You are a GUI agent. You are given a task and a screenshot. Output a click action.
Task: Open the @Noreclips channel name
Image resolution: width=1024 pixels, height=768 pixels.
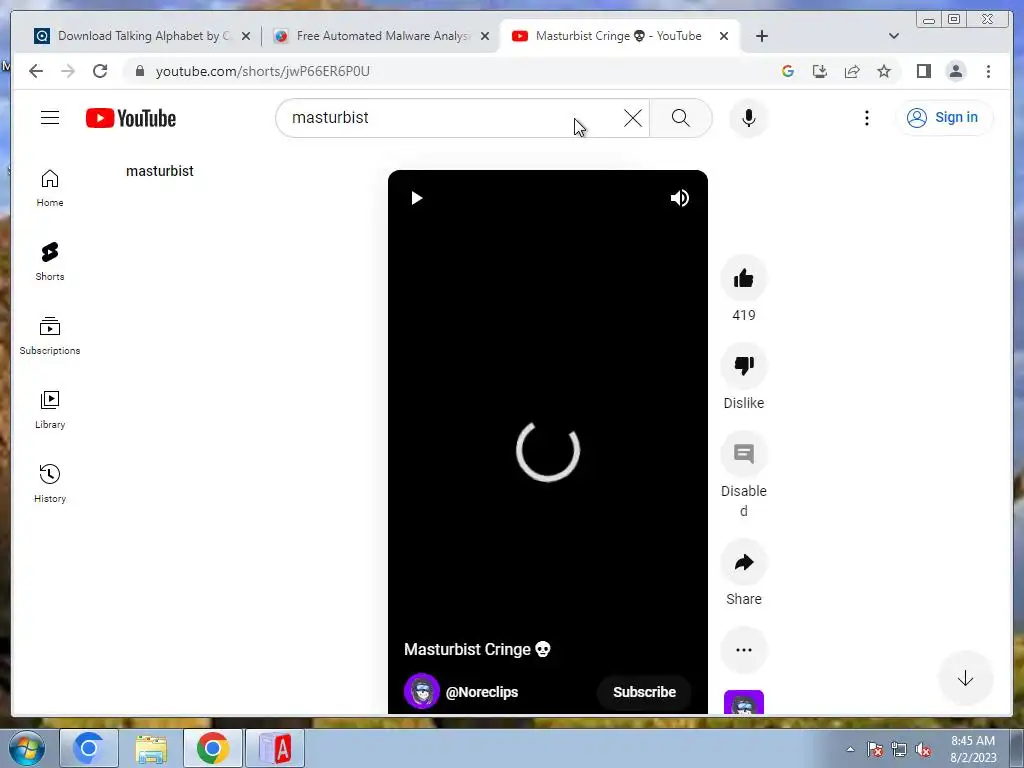click(x=482, y=692)
